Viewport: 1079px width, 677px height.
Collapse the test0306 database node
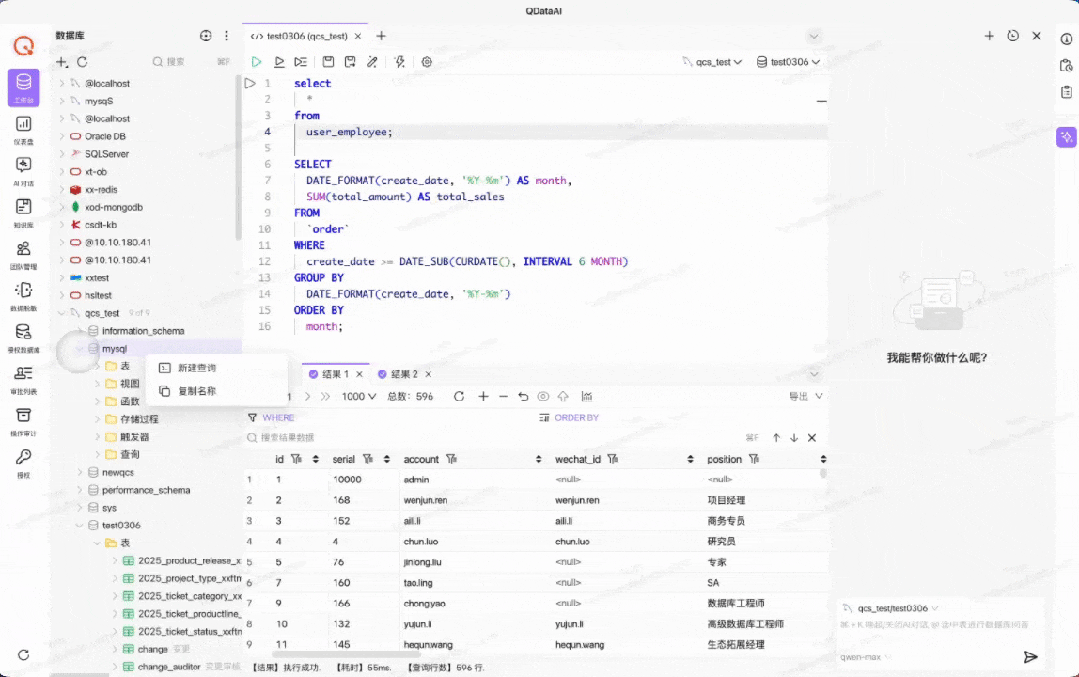[80, 525]
